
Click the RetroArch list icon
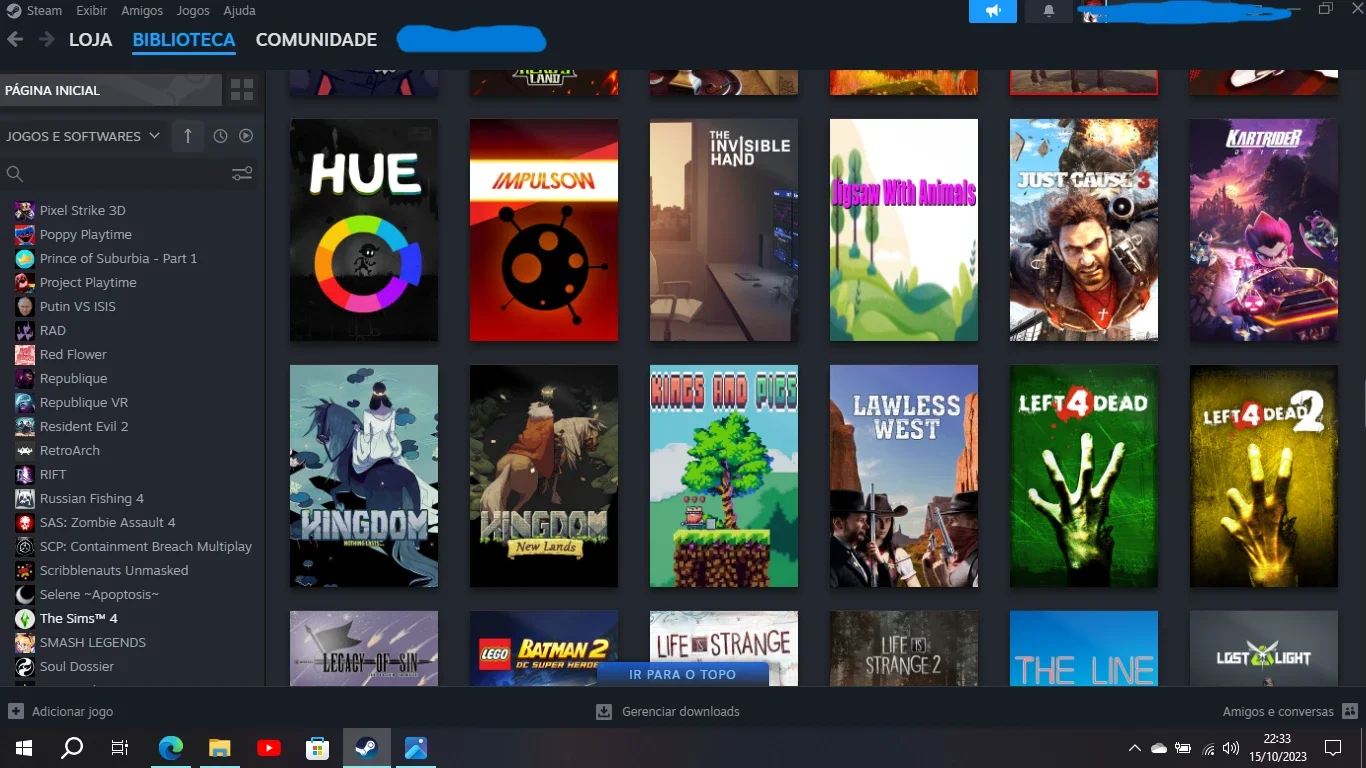(x=24, y=450)
